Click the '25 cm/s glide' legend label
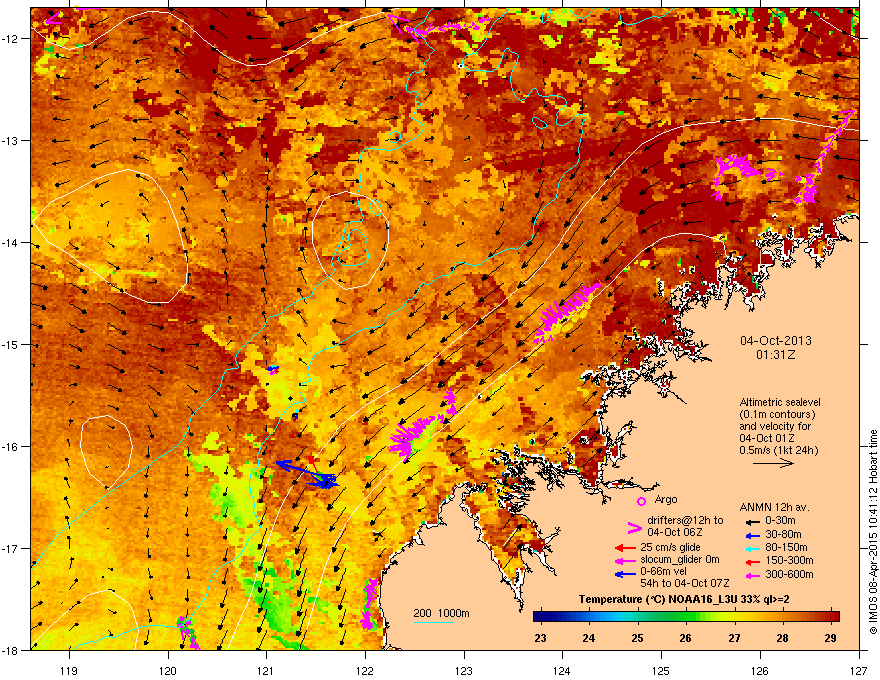Viewport: 880px width, 680px height. [671, 547]
